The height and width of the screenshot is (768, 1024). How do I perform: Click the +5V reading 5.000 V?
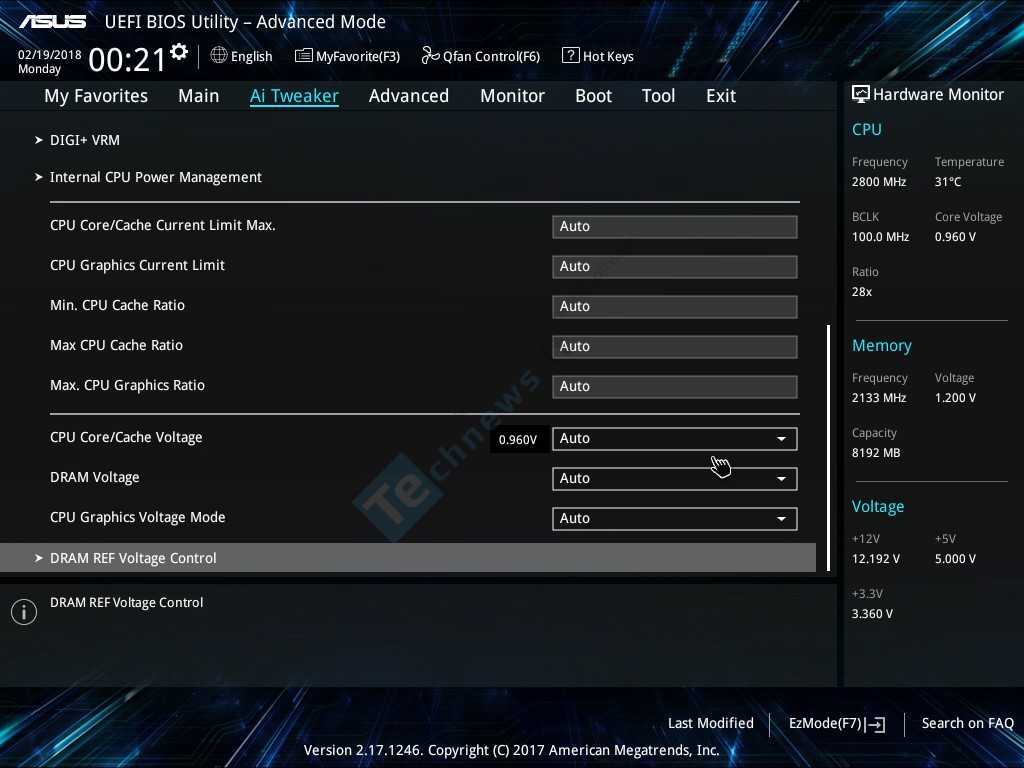[x=955, y=559]
